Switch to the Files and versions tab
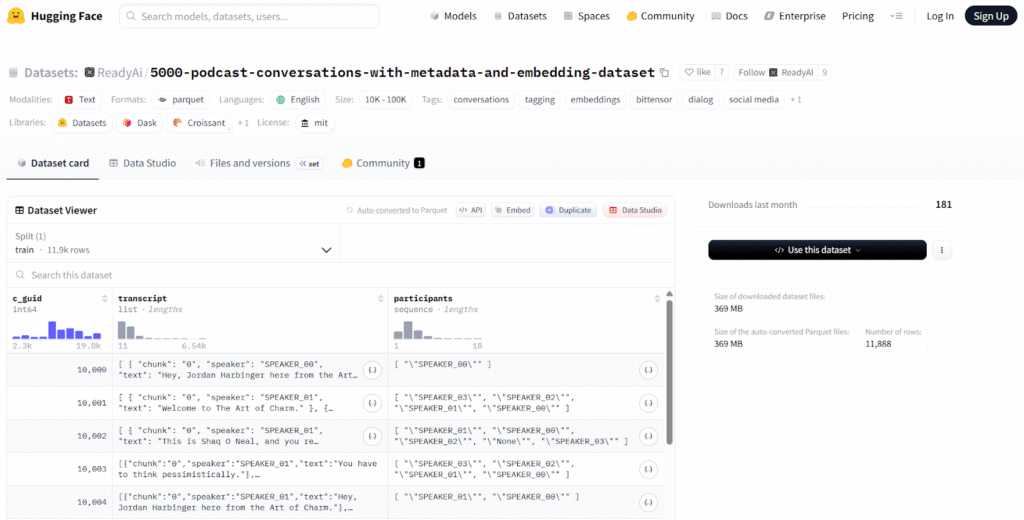Viewport: 1024px width, 520px height. [248, 163]
